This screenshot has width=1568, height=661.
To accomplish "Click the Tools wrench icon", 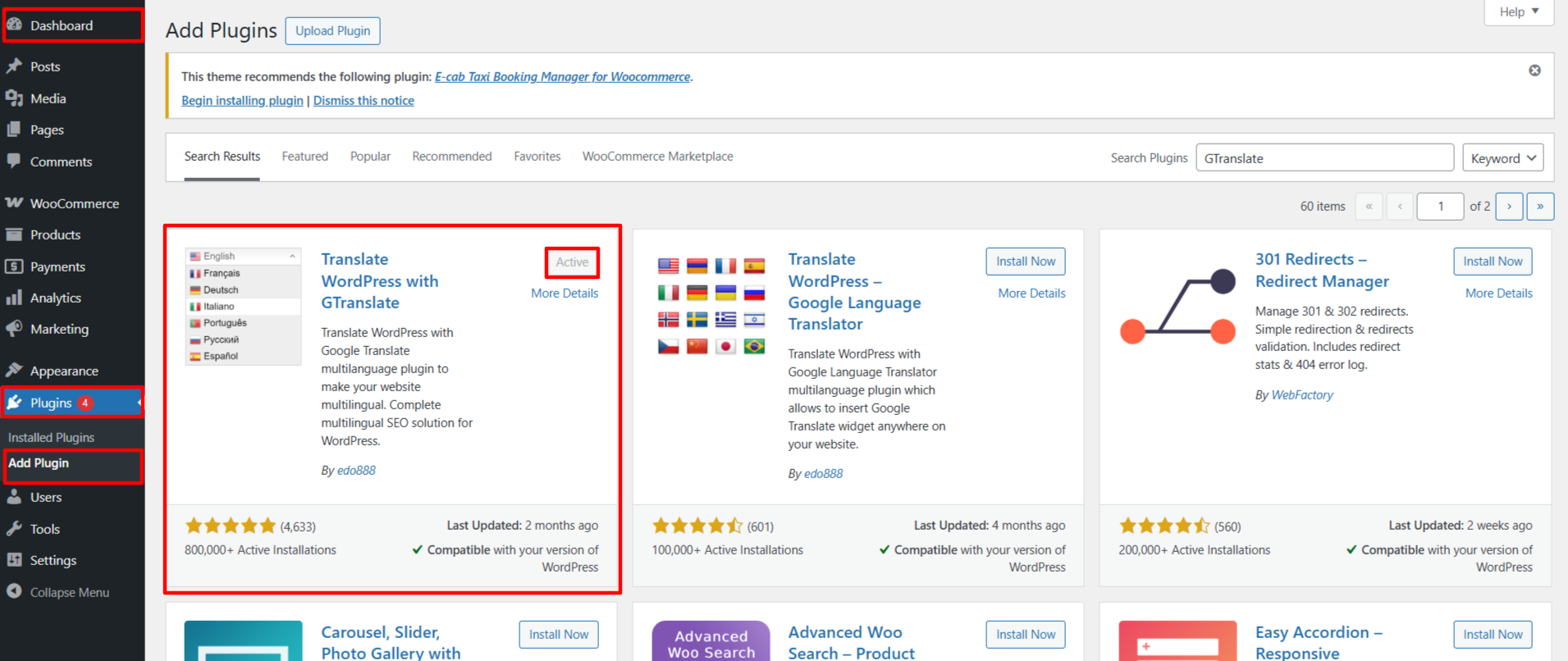I will click(15, 529).
